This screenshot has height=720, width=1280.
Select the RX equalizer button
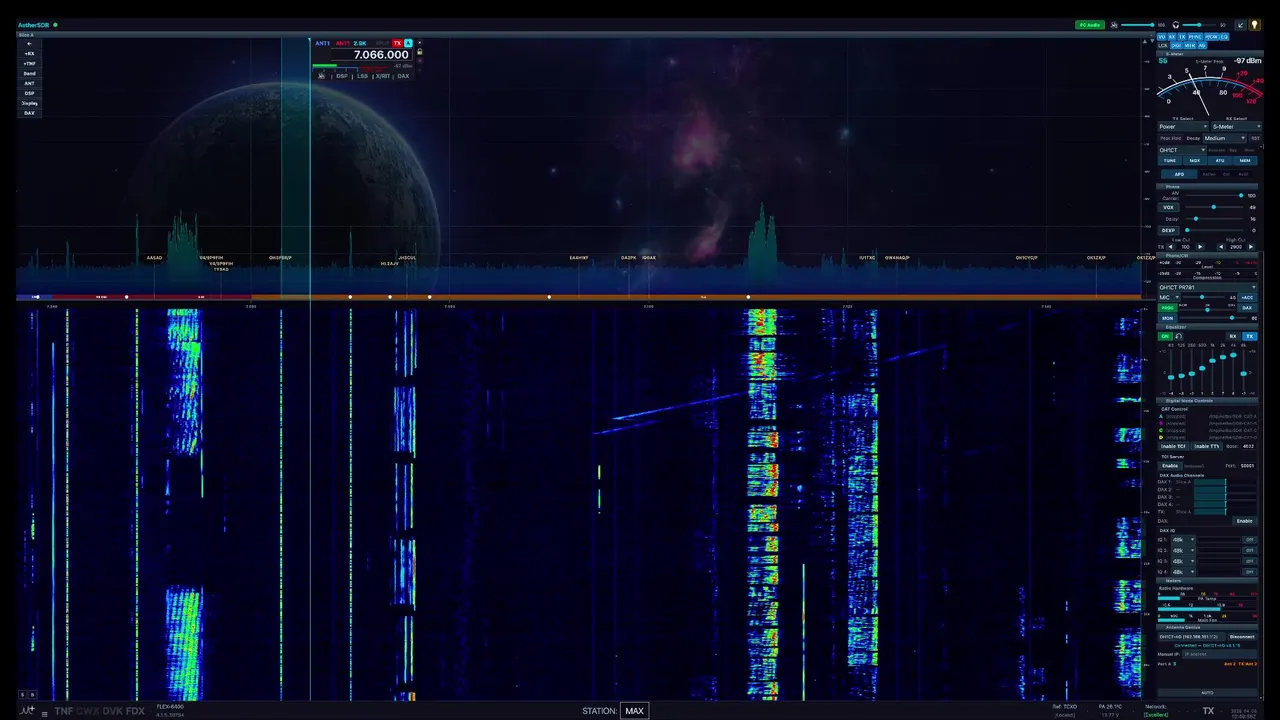point(1233,336)
